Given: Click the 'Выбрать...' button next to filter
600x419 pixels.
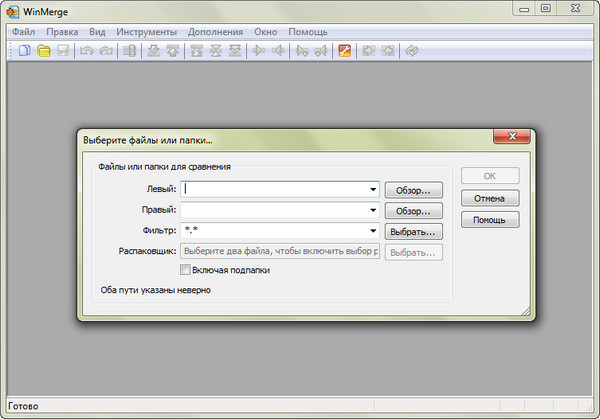Looking at the screenshot, I should 413,231.
